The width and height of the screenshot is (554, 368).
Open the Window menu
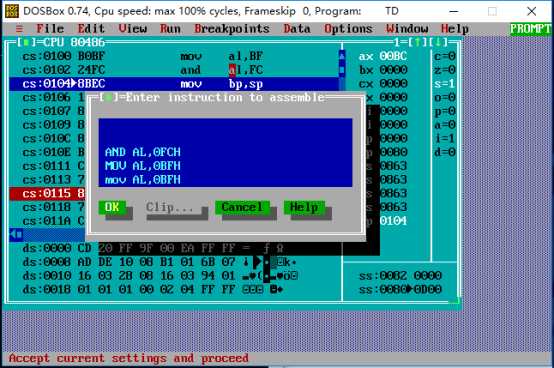click(407, 29)
